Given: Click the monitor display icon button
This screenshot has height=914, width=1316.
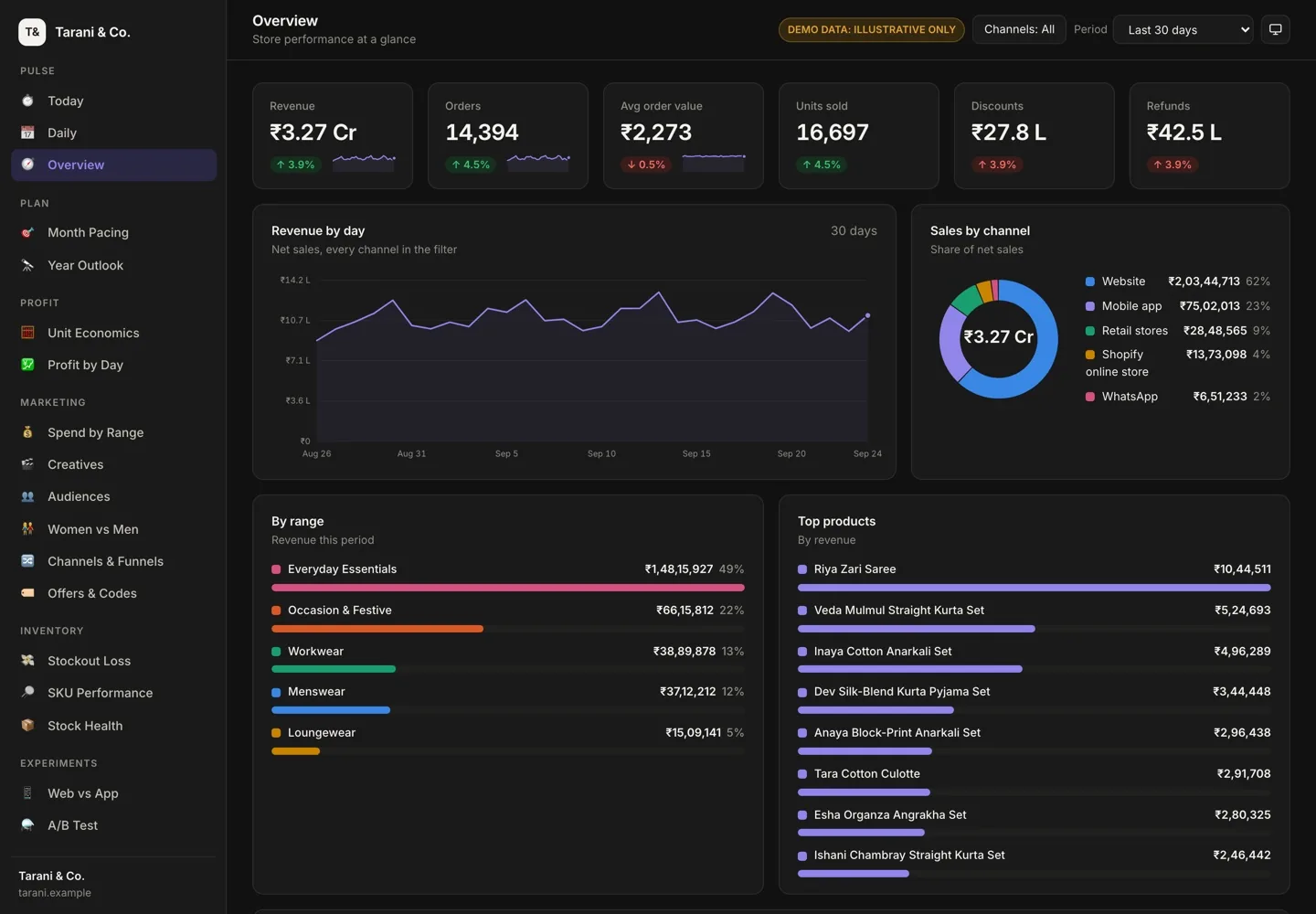Looking at the screenshot, I should [x=1275, y=29].
